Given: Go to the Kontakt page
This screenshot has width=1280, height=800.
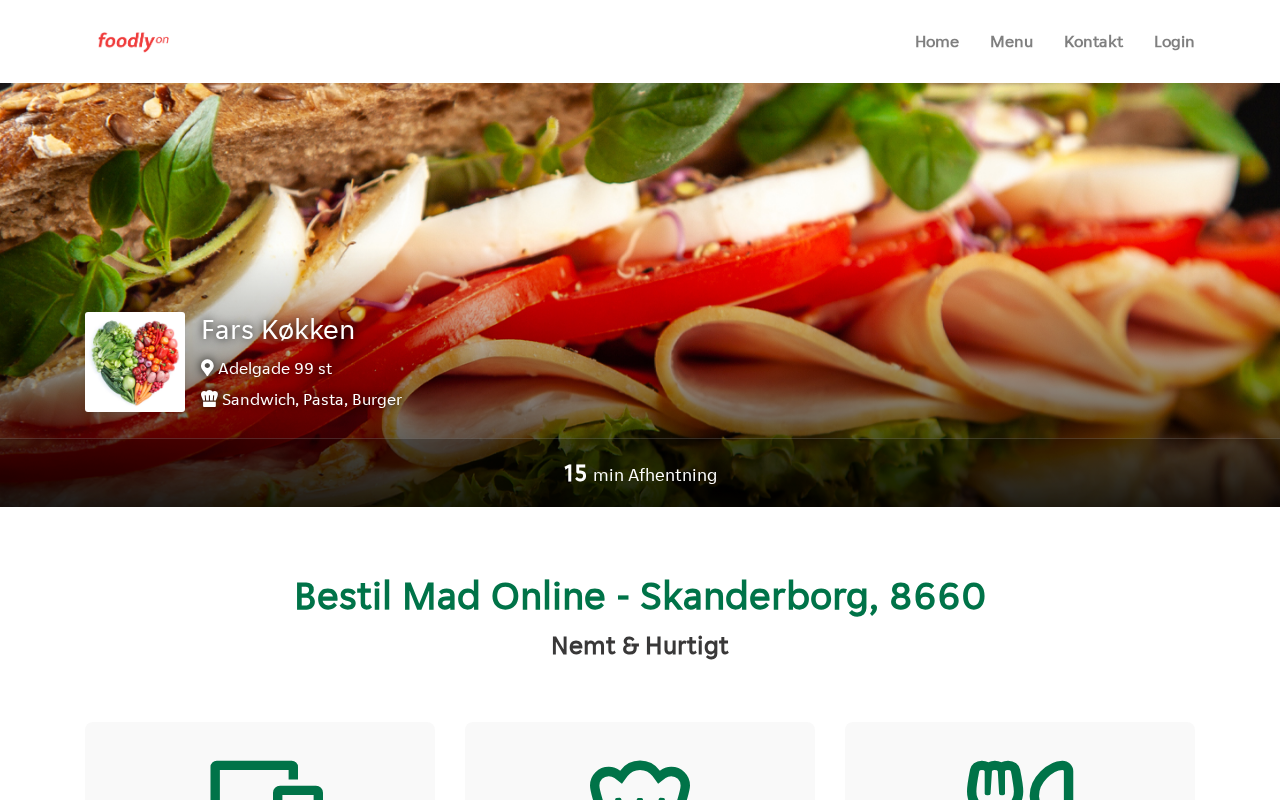Looking at the screenshot, I should click(x=1093, y=41).
